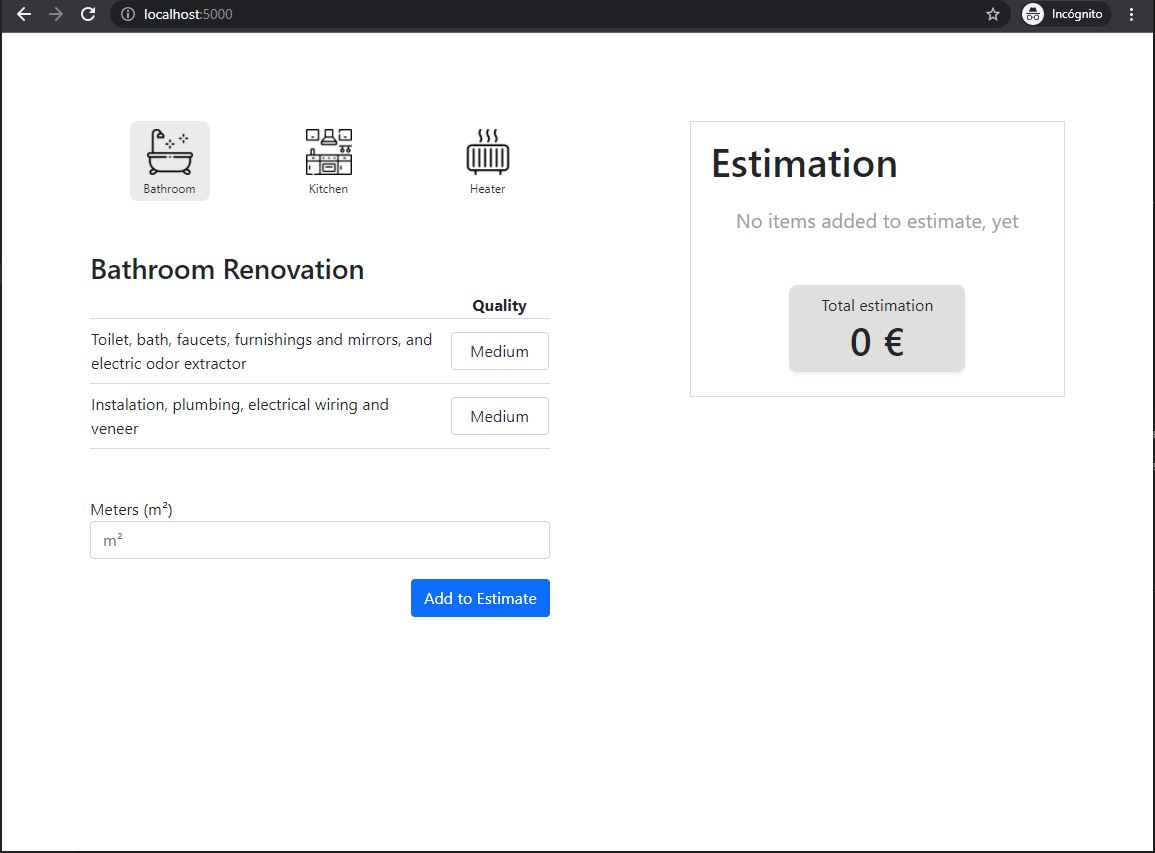Choose the Kitchen icon
This screenshot has height=853, width=1155.
pyautogui.click(x=329, y=152)
